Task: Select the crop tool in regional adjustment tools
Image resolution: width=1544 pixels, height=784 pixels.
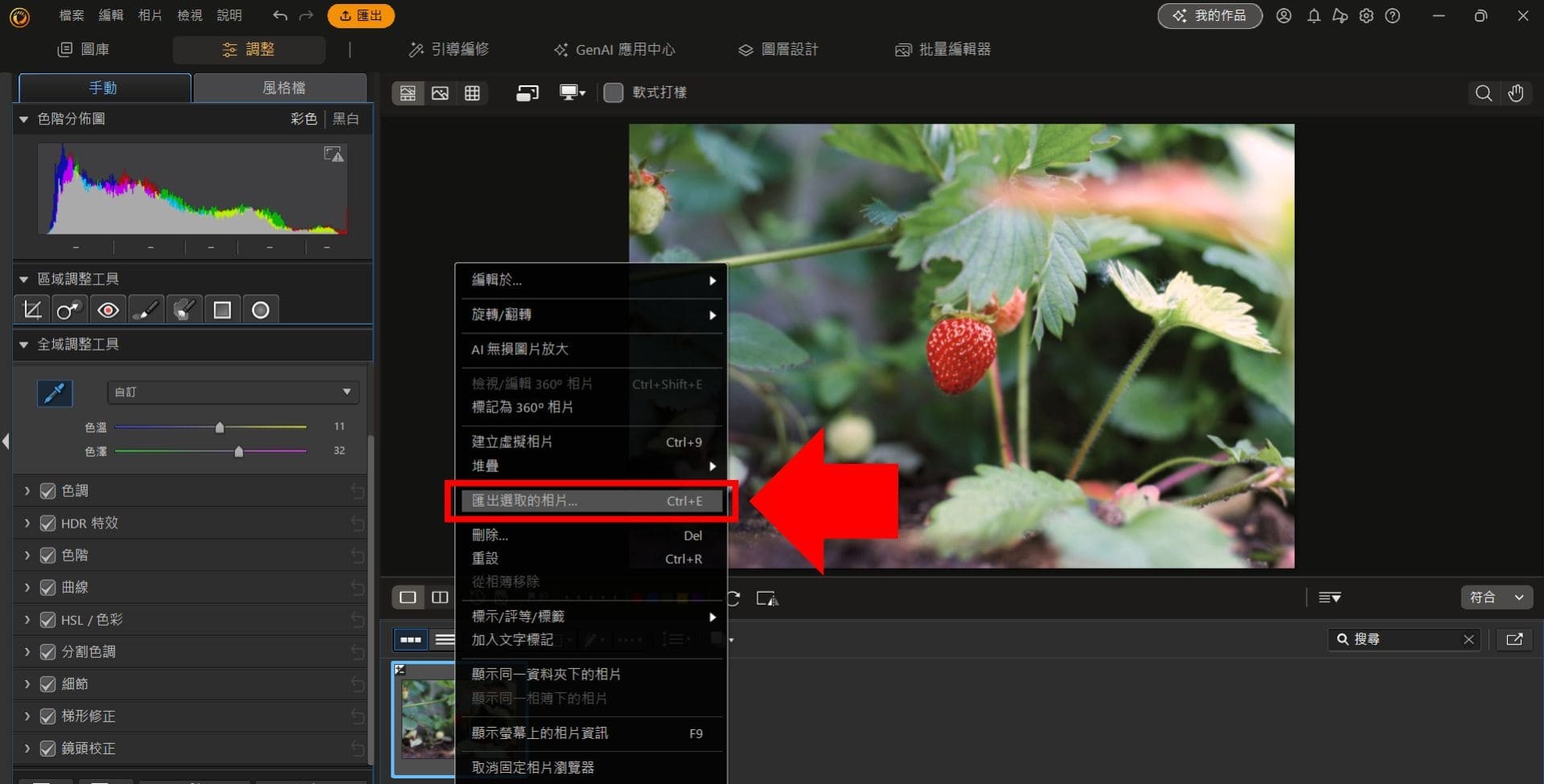Action: (x=31, y=309)
